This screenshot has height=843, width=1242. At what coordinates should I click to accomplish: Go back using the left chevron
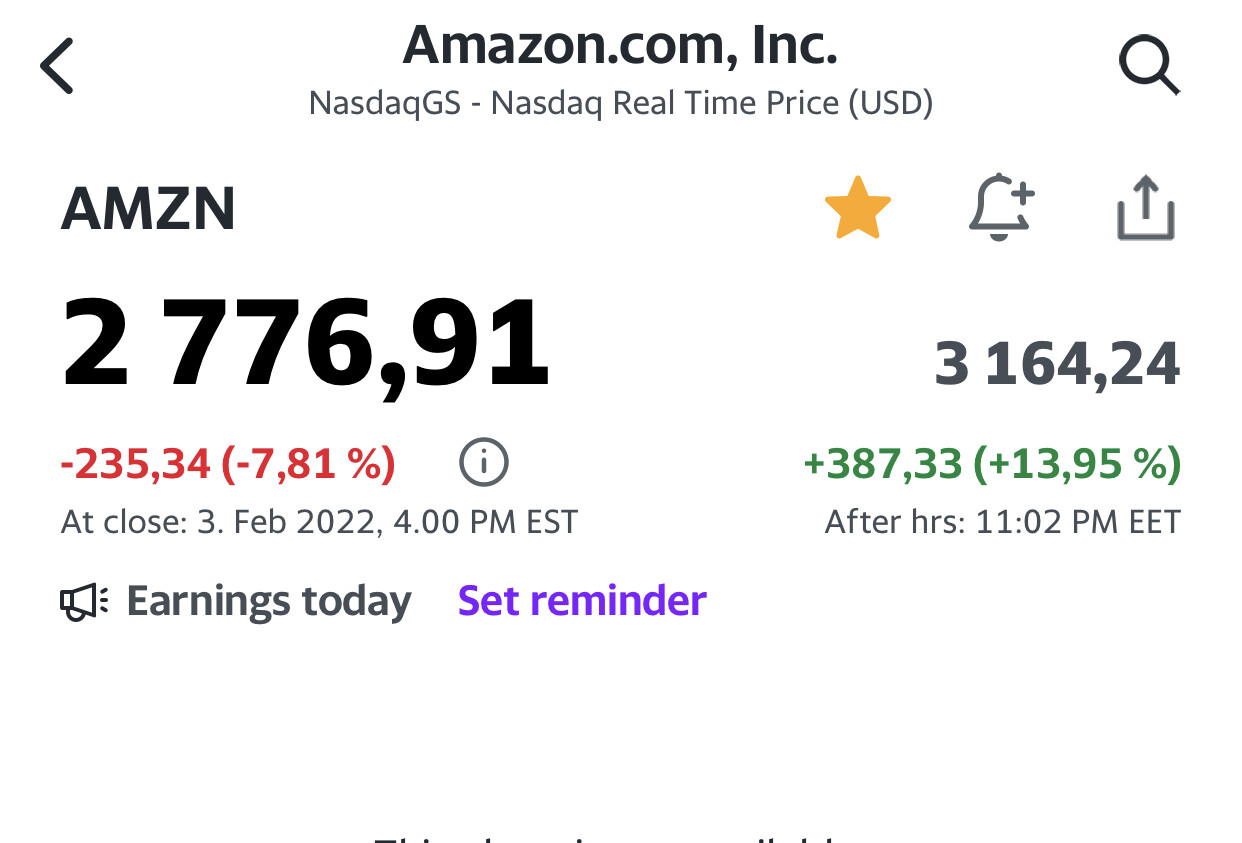pyautogui.click(x=57, y=65)
